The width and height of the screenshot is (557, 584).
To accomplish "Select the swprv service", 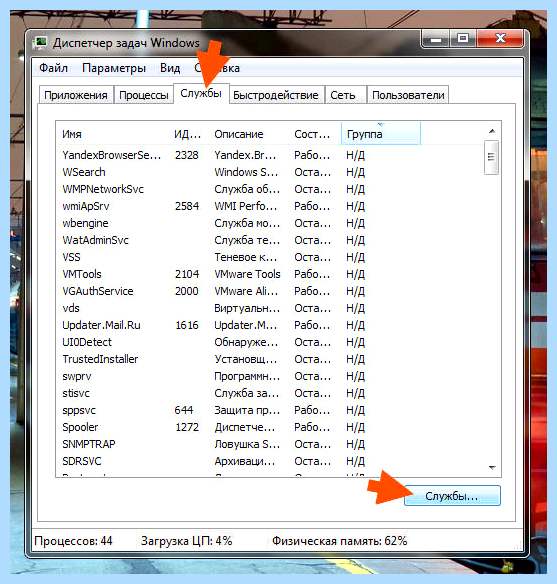I will click(271, 376).
